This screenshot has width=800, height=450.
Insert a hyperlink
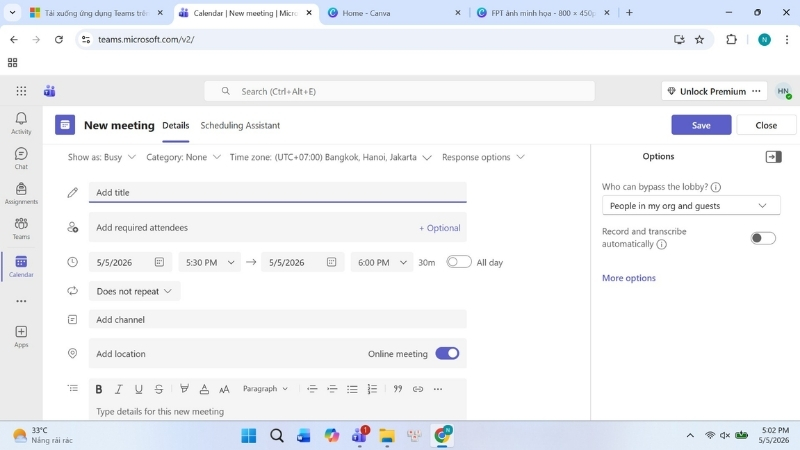click(418, 389)
